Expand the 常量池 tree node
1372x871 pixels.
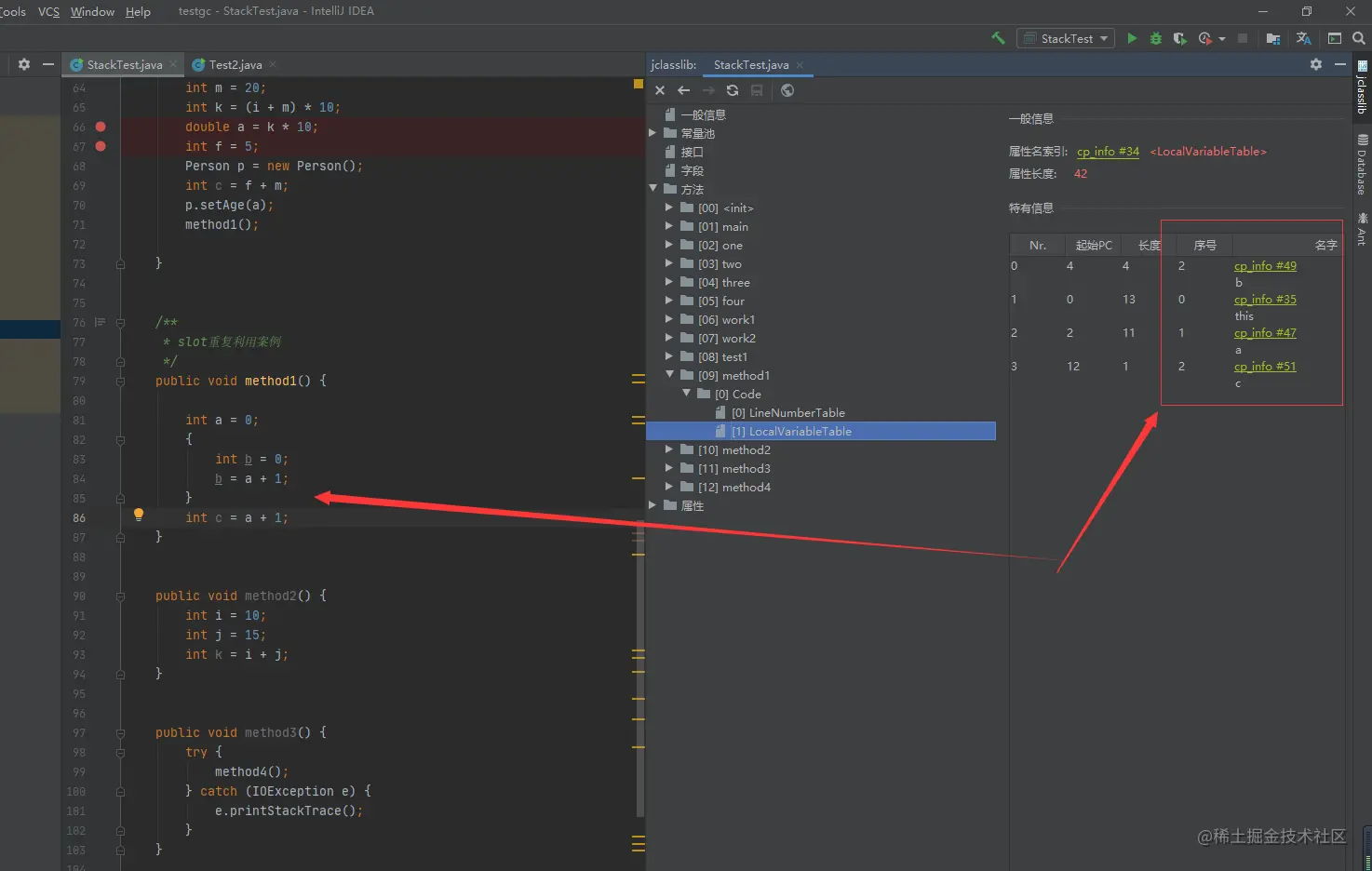(652, 133)
